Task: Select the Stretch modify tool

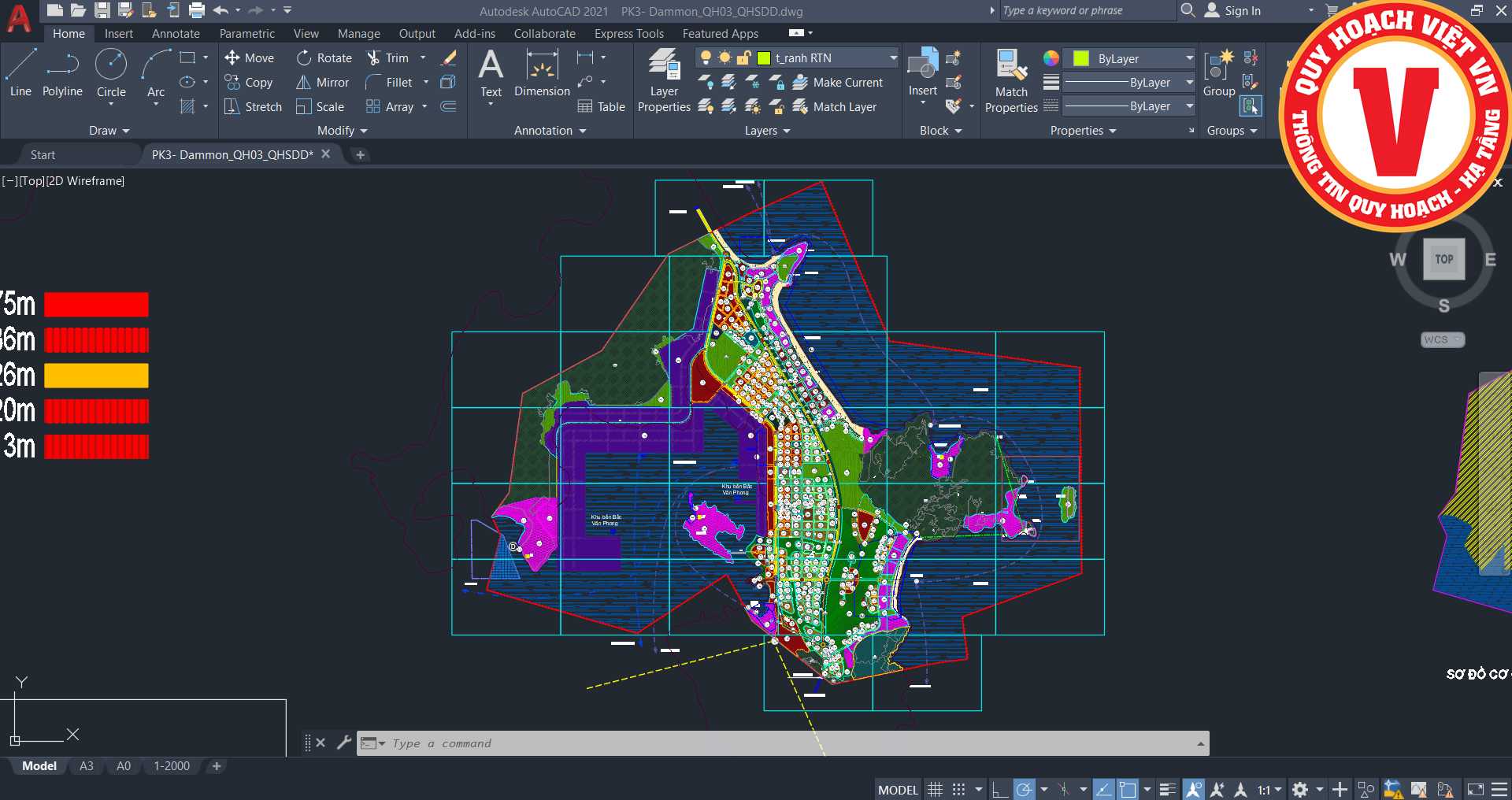Action: (253, 107)
